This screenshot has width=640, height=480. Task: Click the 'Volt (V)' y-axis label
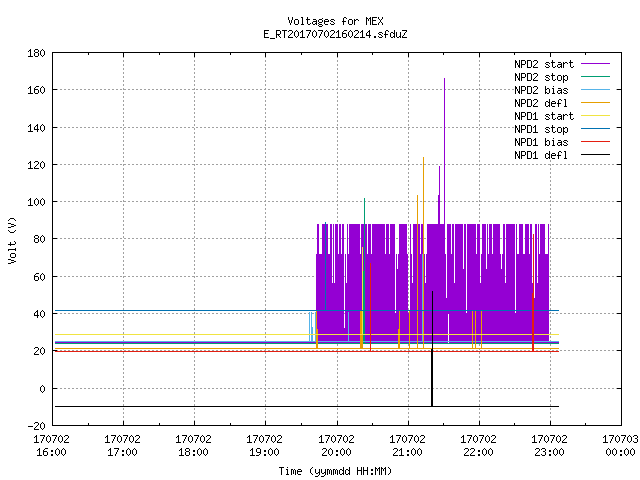[12, 240]
